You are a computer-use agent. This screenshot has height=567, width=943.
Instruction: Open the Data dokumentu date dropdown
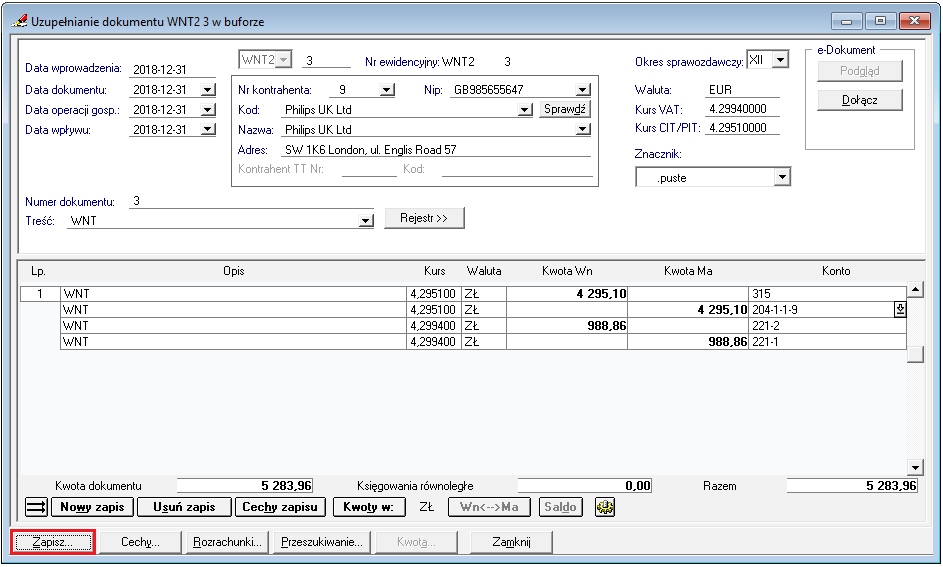point(208,90)
